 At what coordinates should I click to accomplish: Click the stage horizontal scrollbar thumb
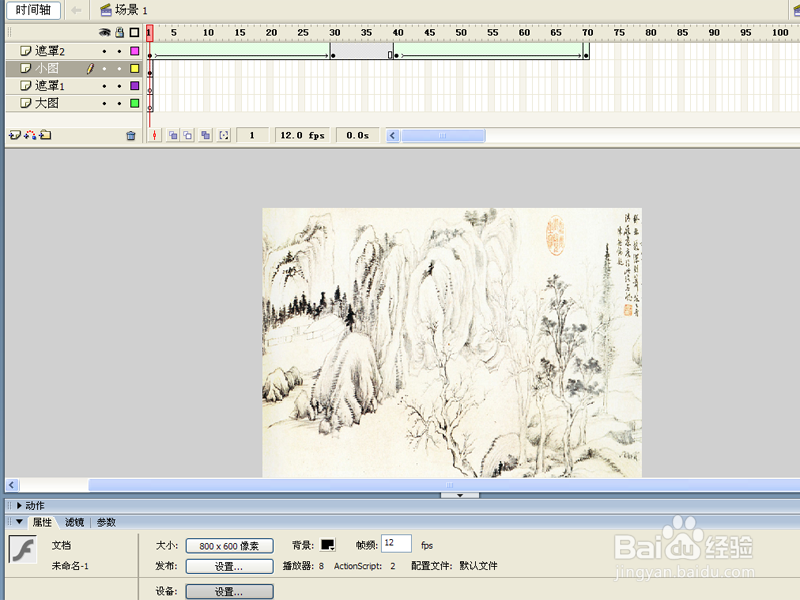tap(444, 485)
